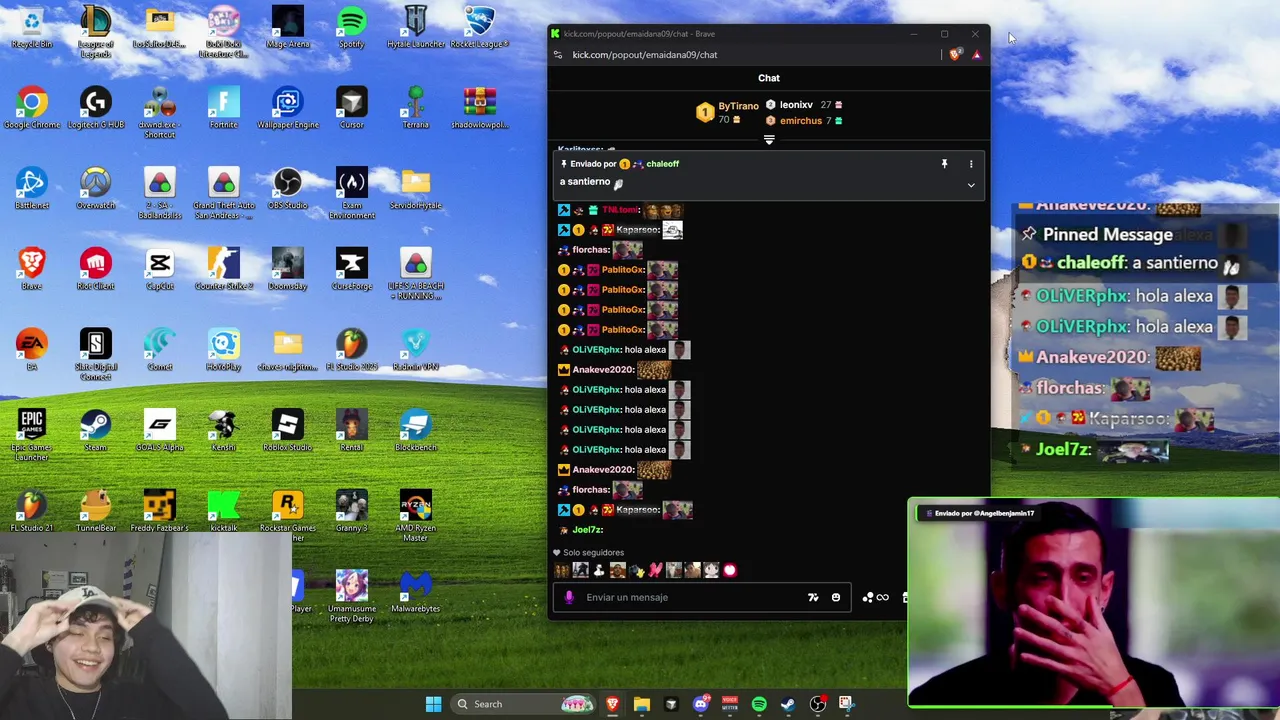Switch to Spotify in the taskbar

click(x=759, y=704)
